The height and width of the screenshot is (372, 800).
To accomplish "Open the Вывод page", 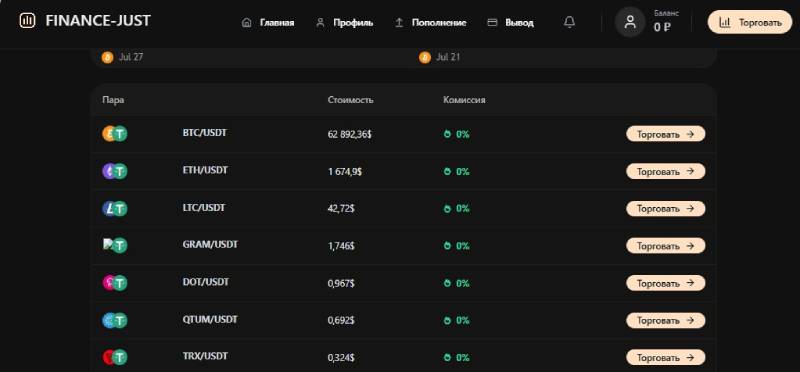I will (511, 23).
